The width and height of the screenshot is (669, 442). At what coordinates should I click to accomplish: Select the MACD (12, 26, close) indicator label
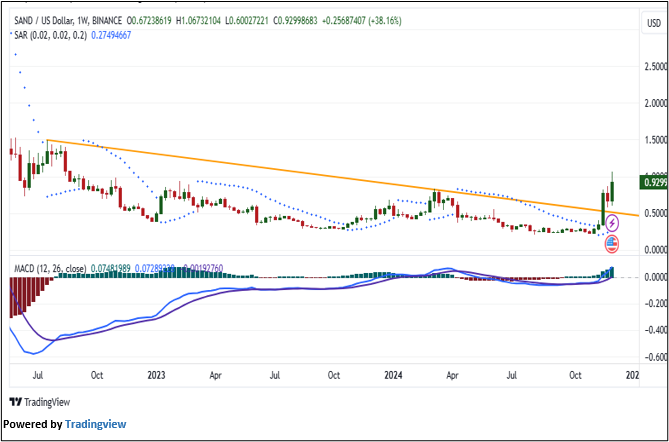(50, 269)
